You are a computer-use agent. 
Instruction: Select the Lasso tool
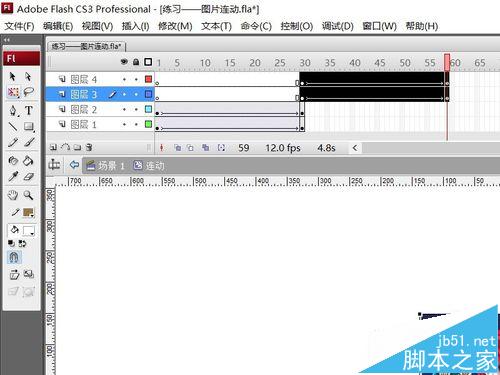point(29,92)
